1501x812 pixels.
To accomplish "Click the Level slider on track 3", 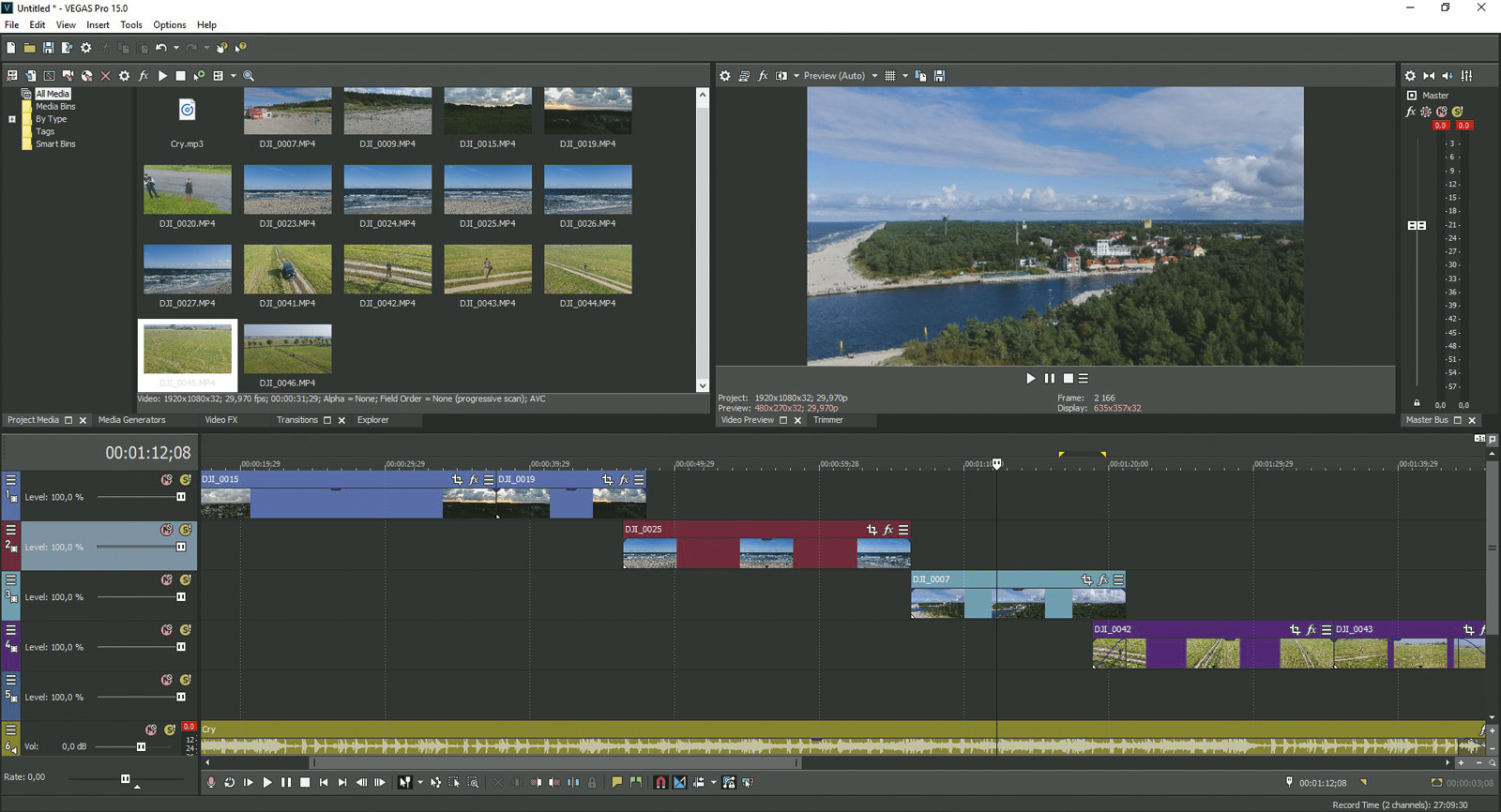I will coord(181,597).
